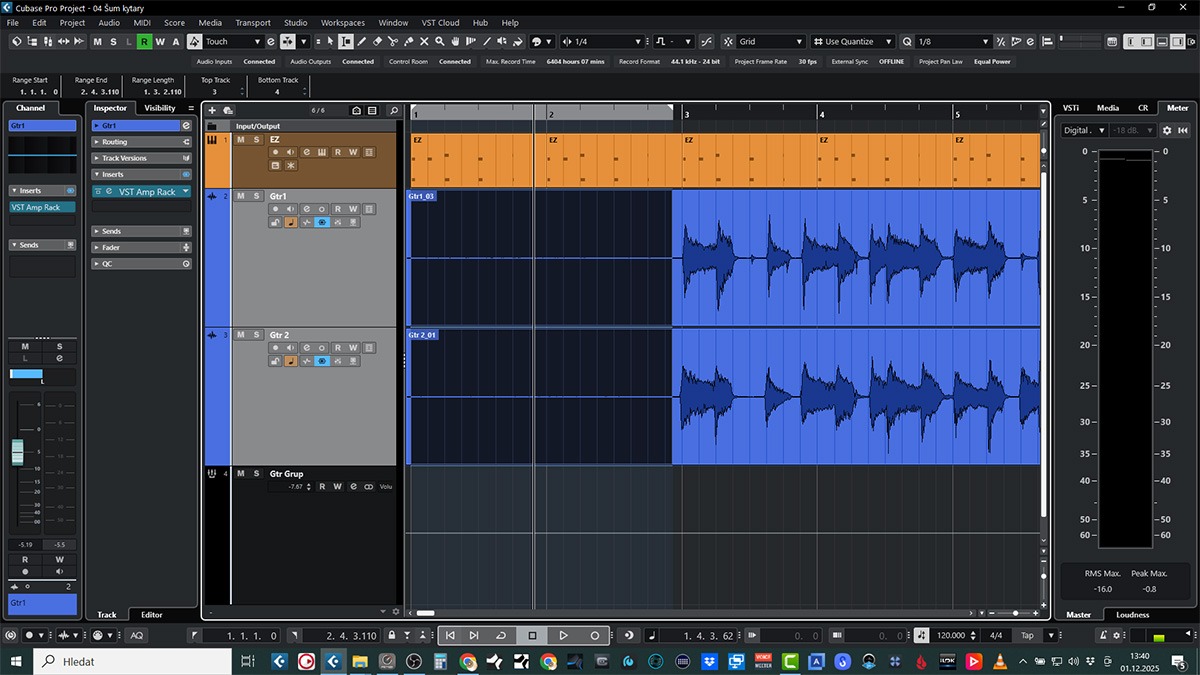The height and width of the screenshot is (675, 1200).
Task: Mute the Gtr1 track
Action: coord(241,196)
